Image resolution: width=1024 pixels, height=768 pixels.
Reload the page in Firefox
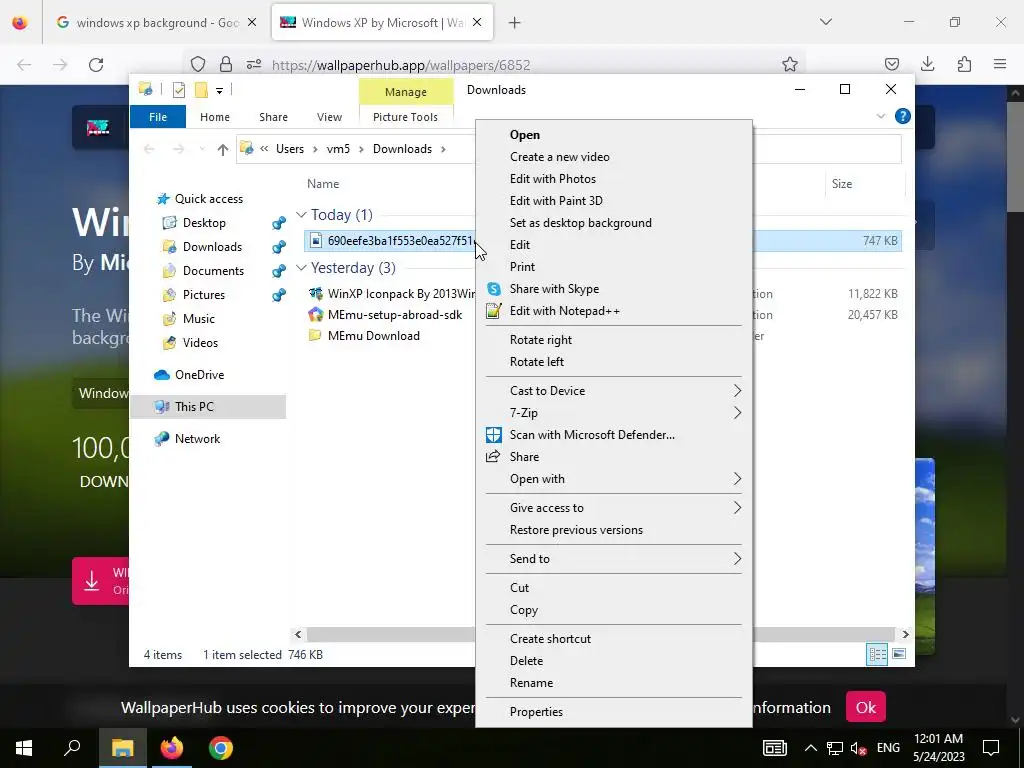96,65
